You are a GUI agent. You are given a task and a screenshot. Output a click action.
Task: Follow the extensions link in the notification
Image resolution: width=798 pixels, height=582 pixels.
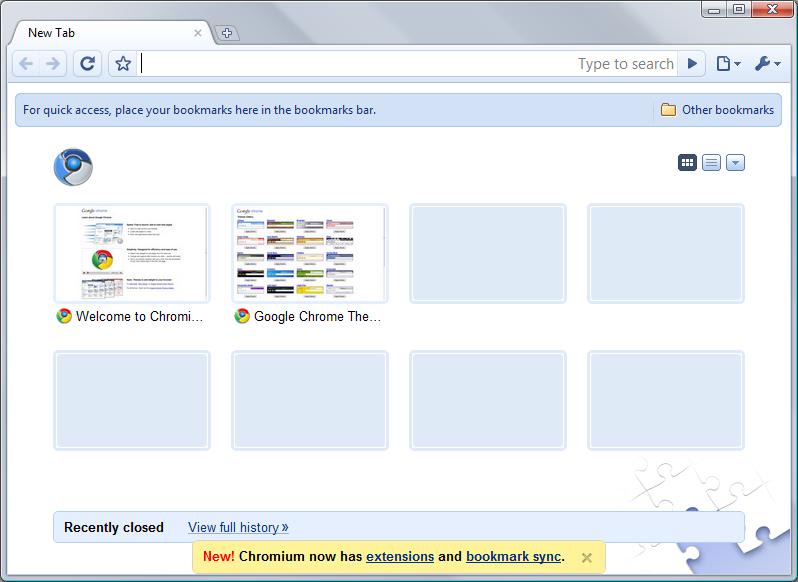[400, 557]
